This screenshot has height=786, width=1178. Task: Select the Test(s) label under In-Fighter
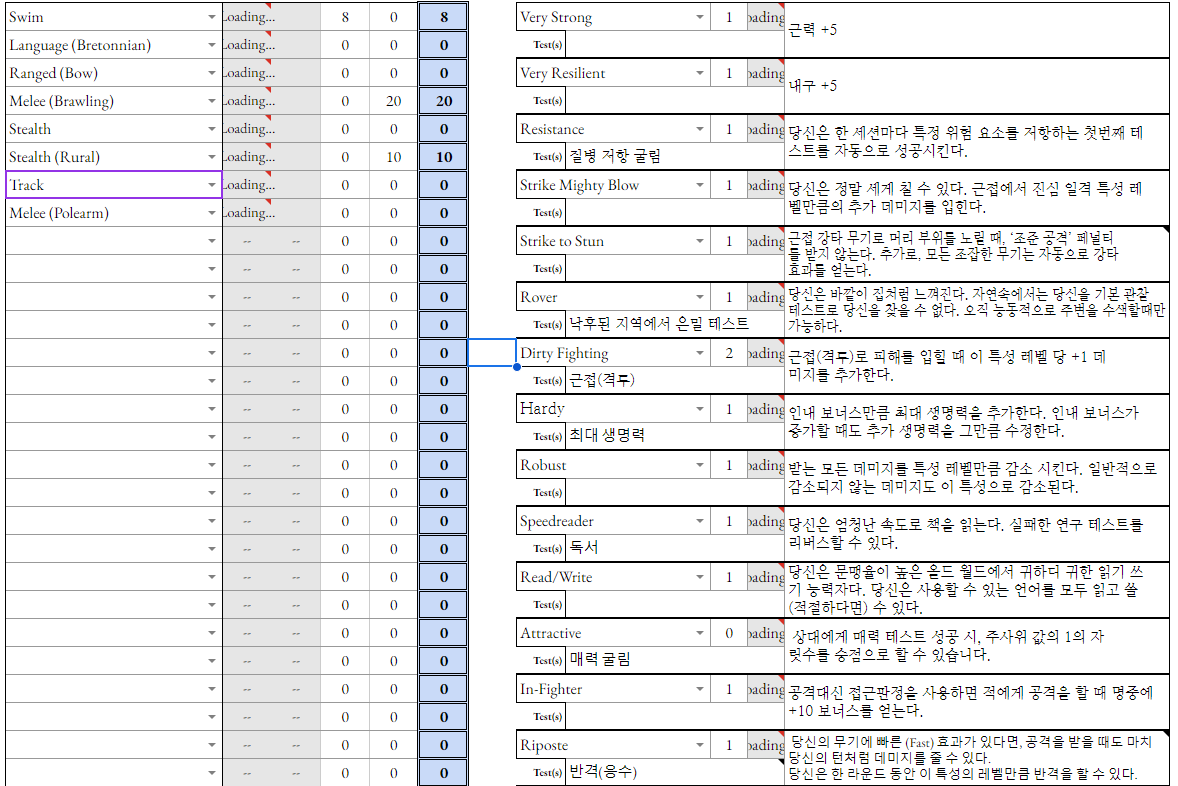[546, 716]
